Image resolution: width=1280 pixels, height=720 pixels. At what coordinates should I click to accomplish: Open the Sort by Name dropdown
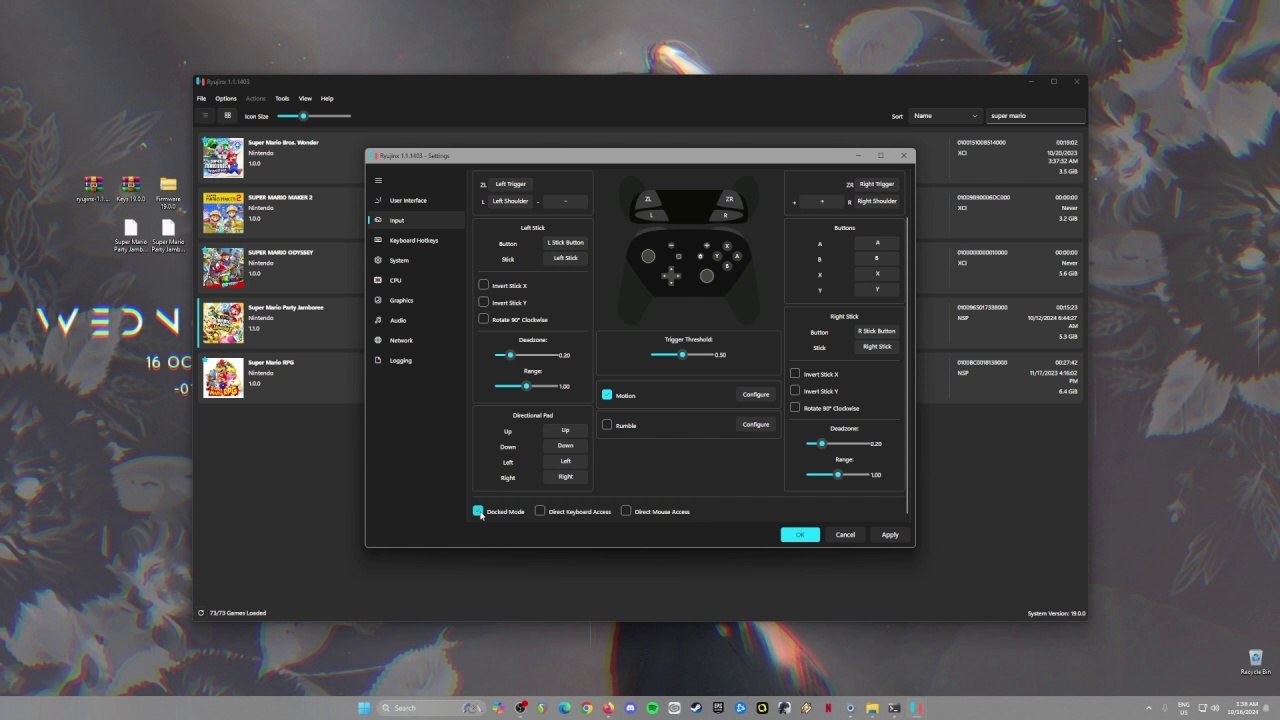coord(944,116)
